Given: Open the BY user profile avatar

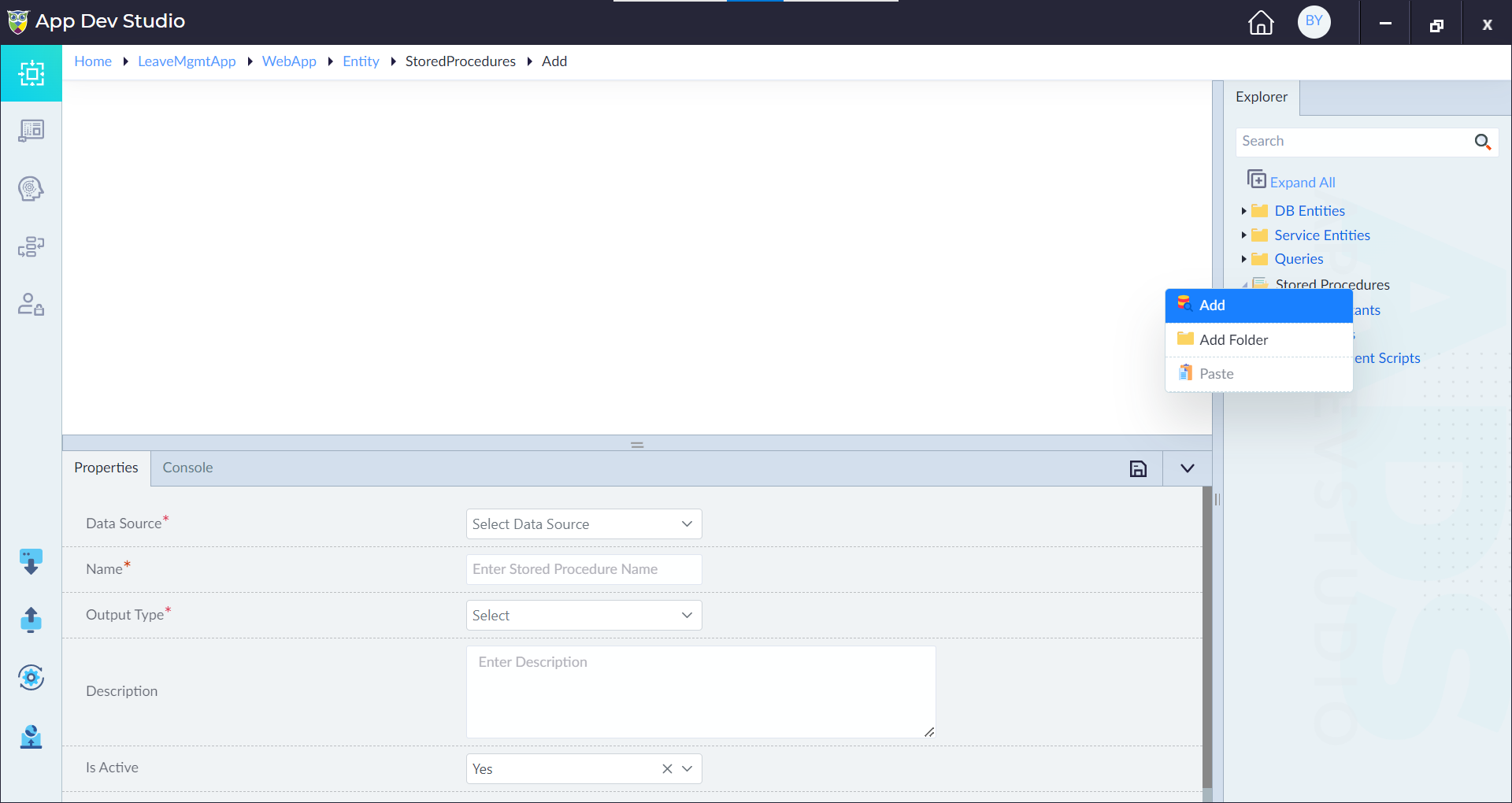Looking at the screenshot, I should click(1314, 22).
